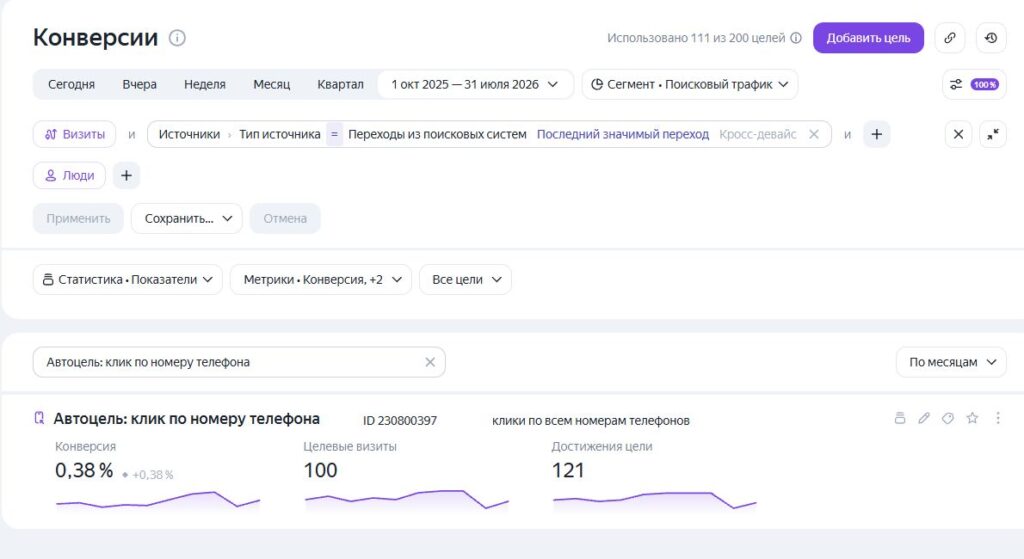Click Источники in the filter condition
Screen dimensions: 1024x559
189,134
